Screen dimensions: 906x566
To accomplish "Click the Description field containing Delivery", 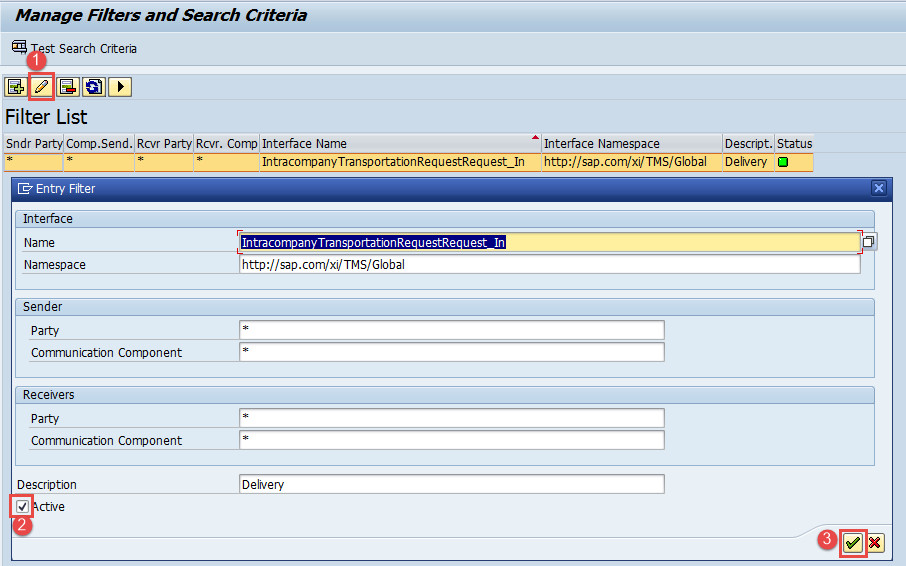I will (451, 484).
